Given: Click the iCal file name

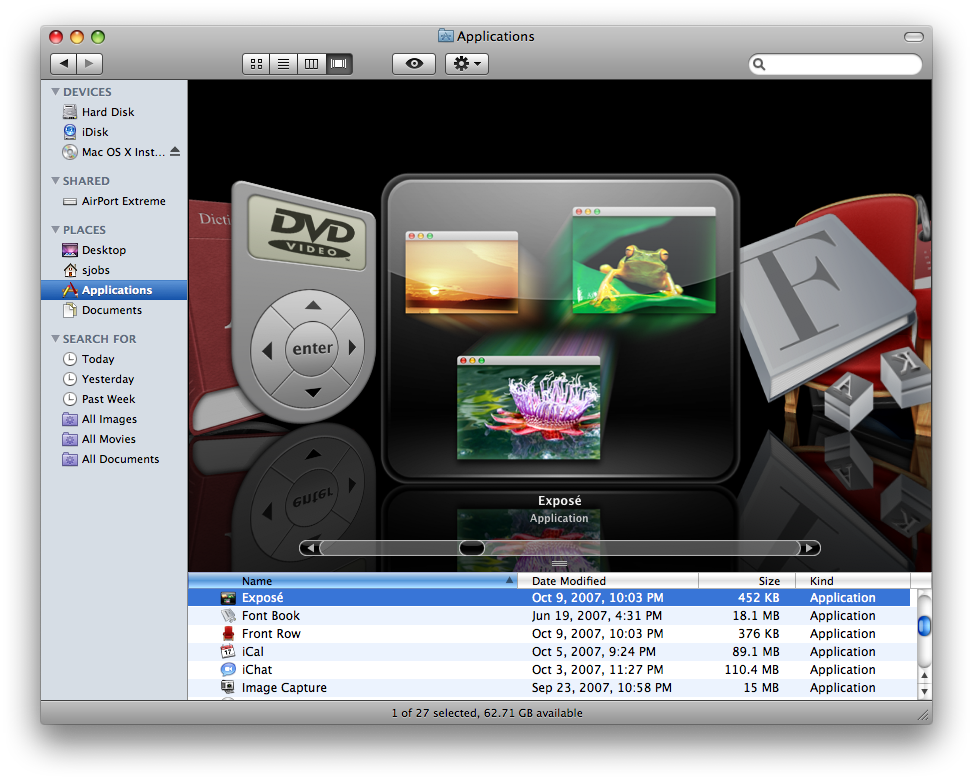Looking at the screenshot, I should [253, 652].
